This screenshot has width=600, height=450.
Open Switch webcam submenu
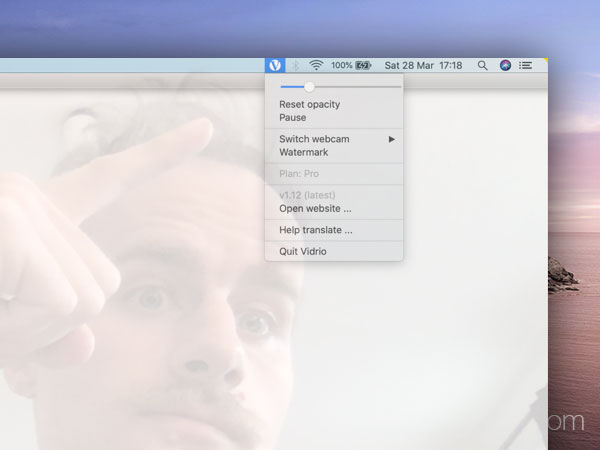click(x=334, y=139)
